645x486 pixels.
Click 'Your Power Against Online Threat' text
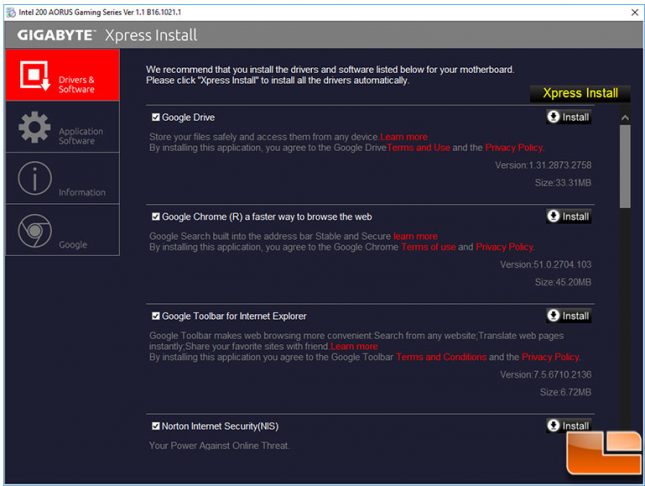(x=219, y=446)
